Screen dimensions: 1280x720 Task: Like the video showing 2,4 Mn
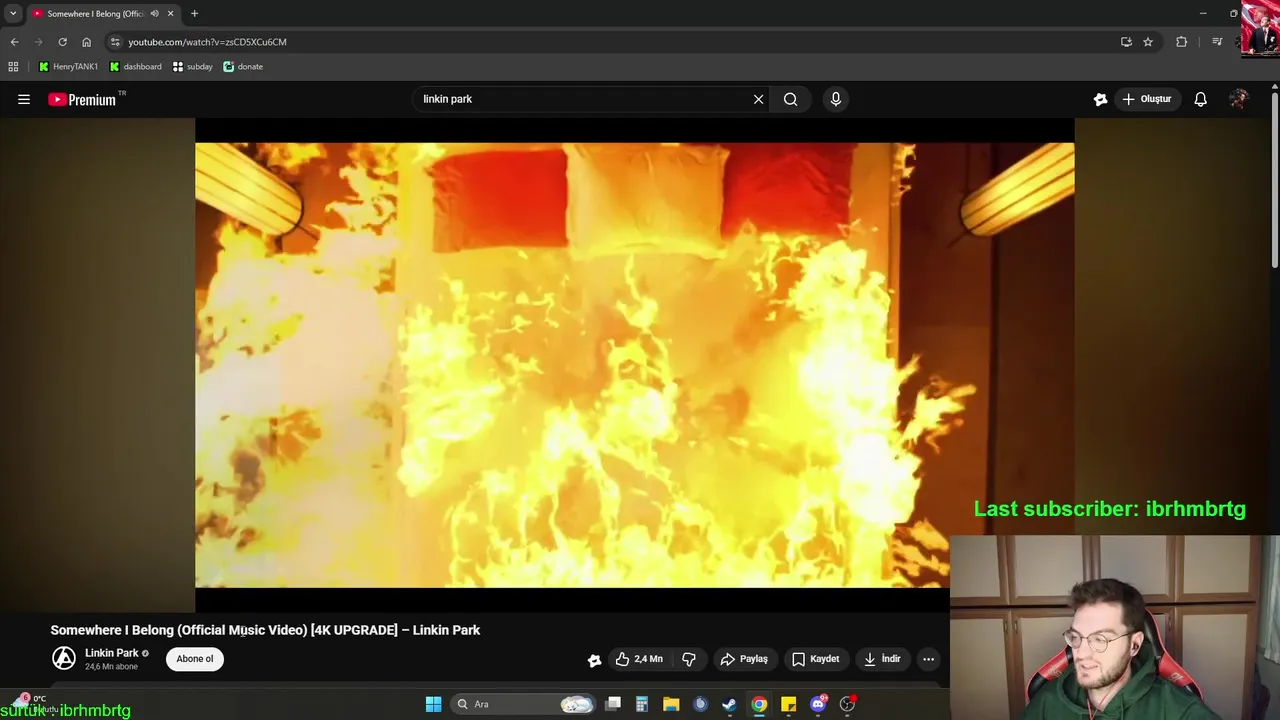[640, 659]
